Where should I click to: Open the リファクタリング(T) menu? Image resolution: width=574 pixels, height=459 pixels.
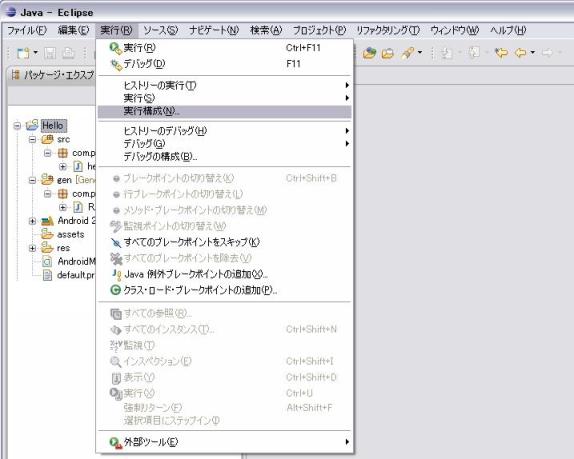[x=388, y=30]
